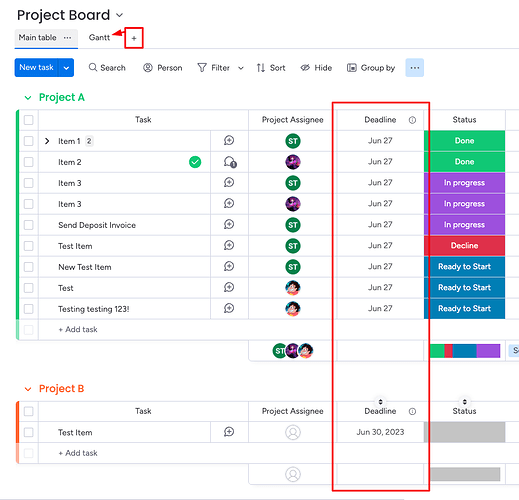Check the select-all checkbox in the Project A header
This screenshot has height=500, width=519.
pyautogui.click(x=29, y=120)
